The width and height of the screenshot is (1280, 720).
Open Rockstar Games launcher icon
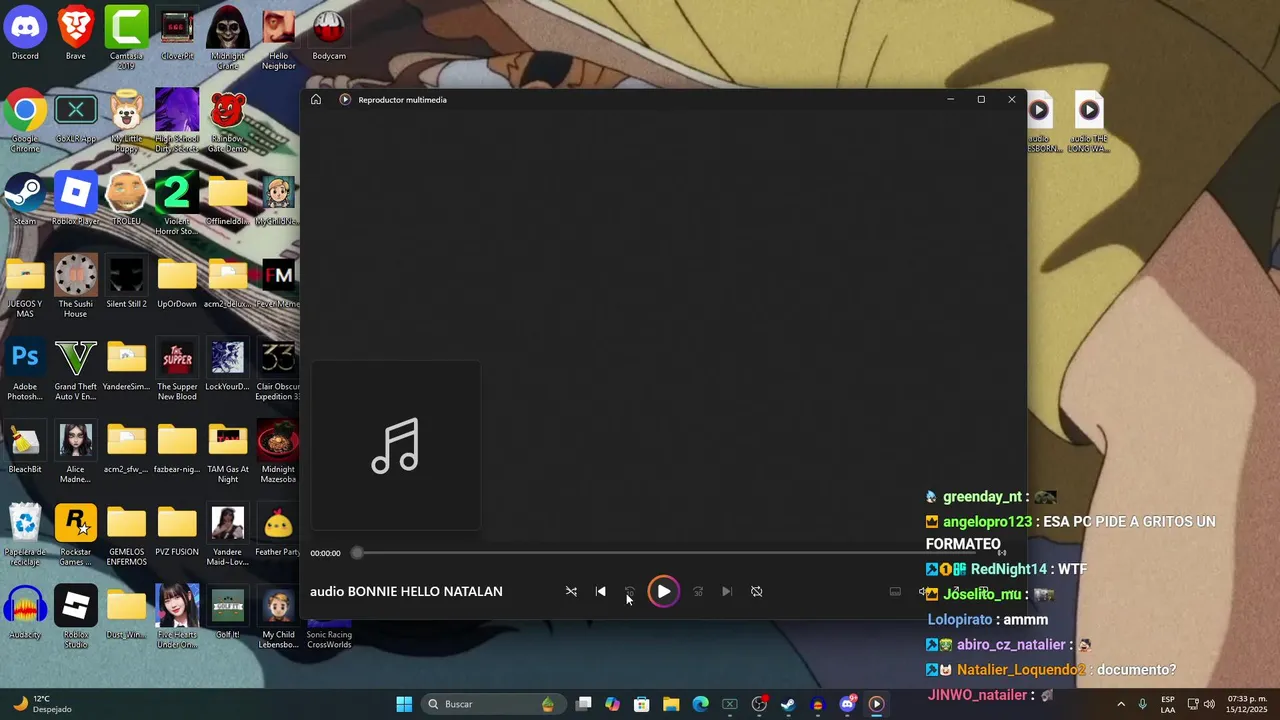pos(76,535)
